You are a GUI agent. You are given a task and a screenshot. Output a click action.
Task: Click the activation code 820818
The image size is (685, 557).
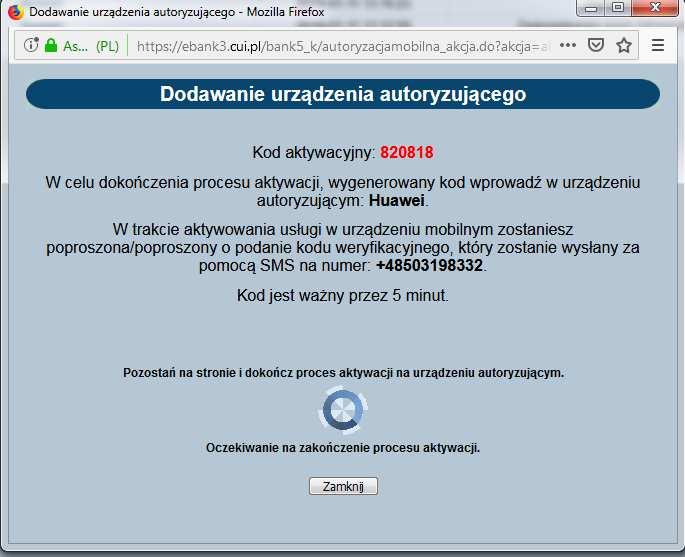click(407, 152)
